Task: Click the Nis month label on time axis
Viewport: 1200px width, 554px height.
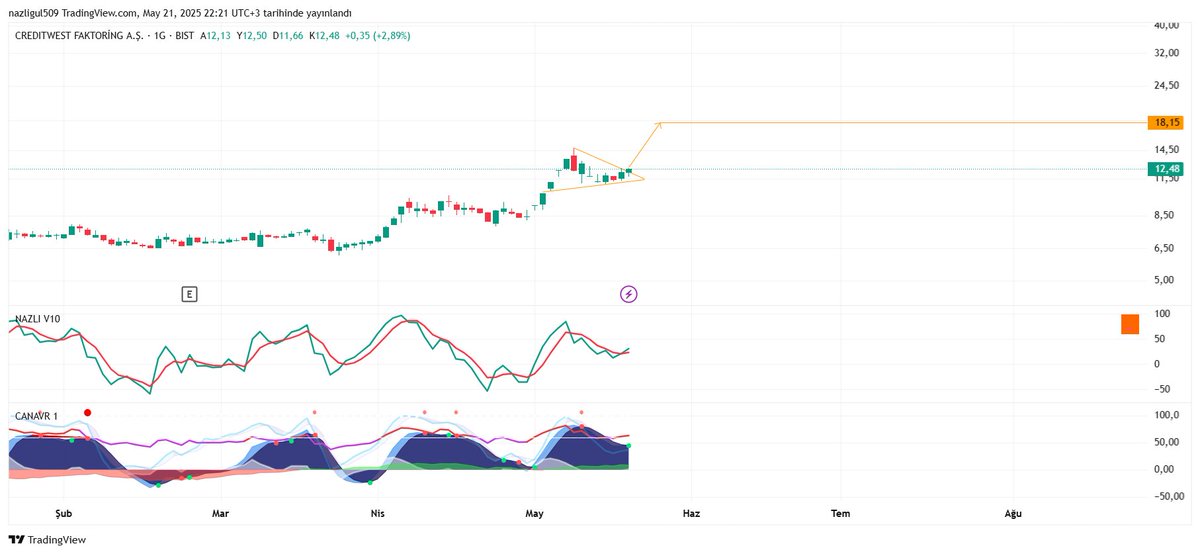Action: pyautogui.click(x=377, y=514)
